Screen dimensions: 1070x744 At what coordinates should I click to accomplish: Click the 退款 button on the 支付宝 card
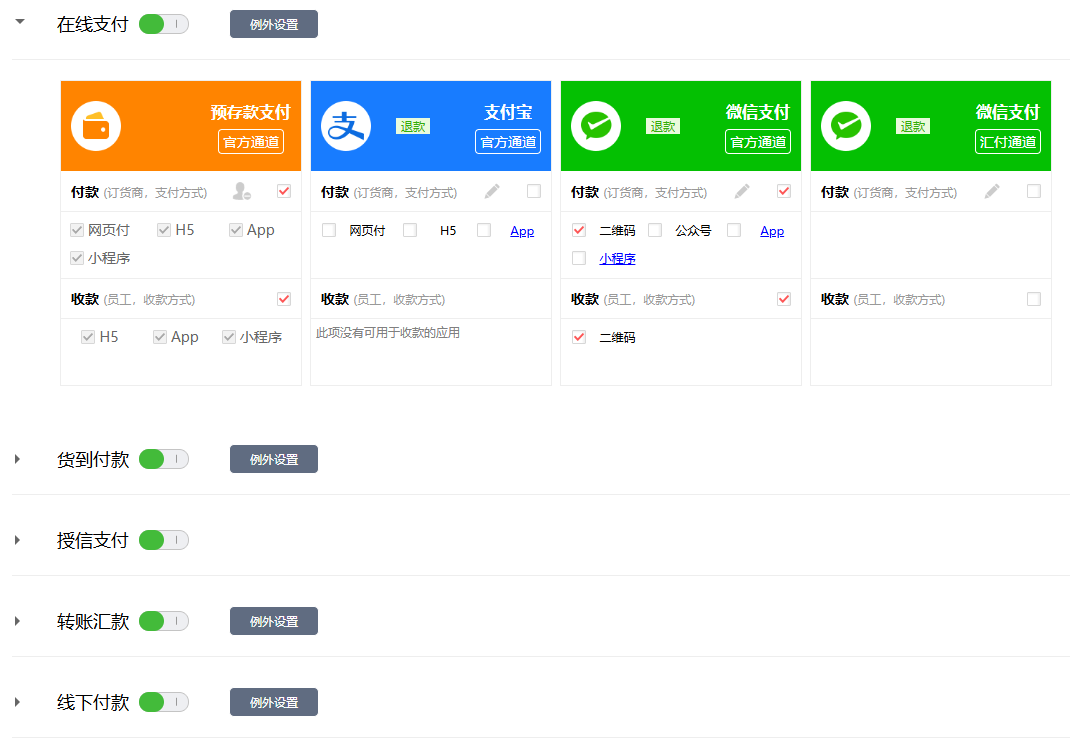[x=412, y=127]
